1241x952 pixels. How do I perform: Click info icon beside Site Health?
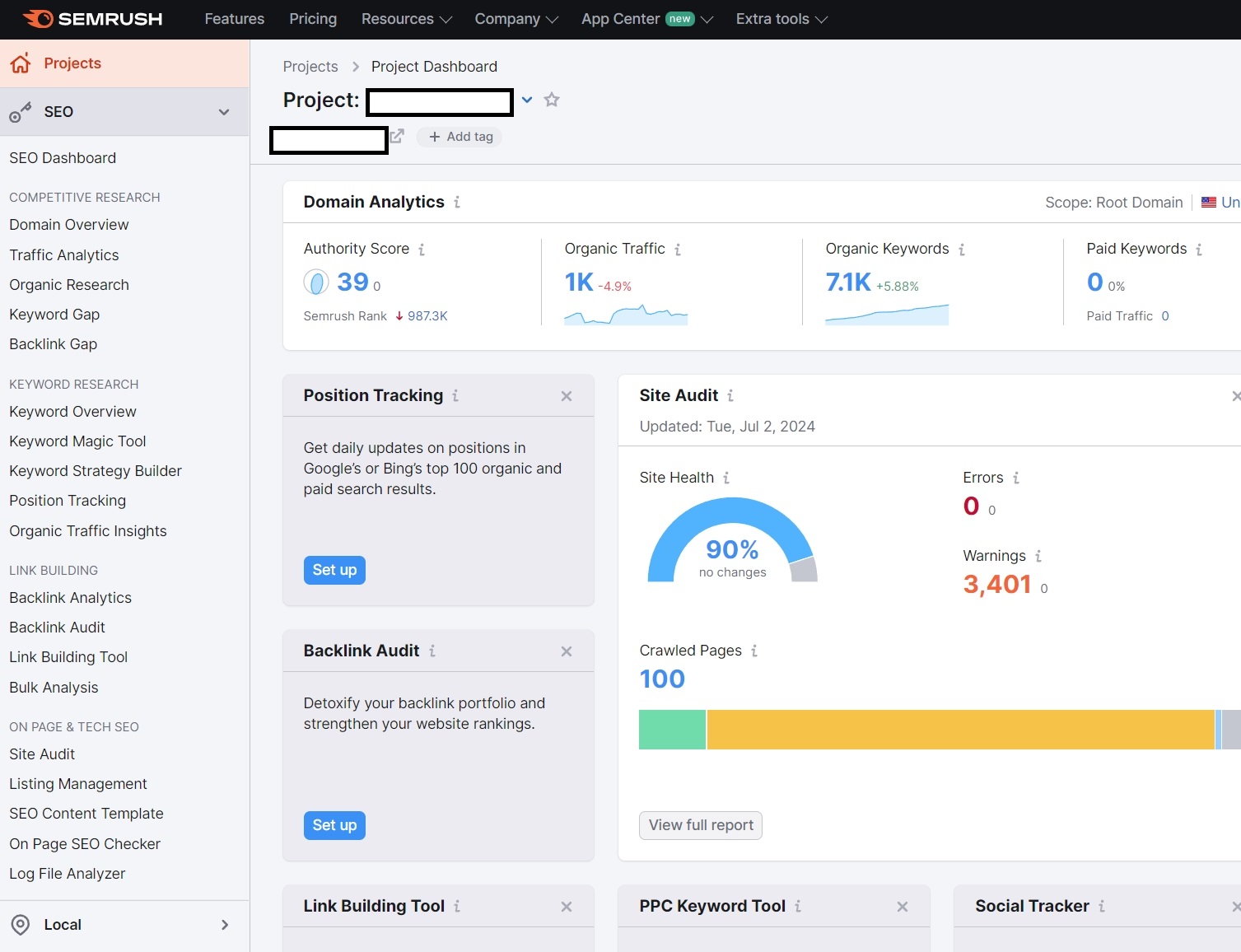point(726,478)
